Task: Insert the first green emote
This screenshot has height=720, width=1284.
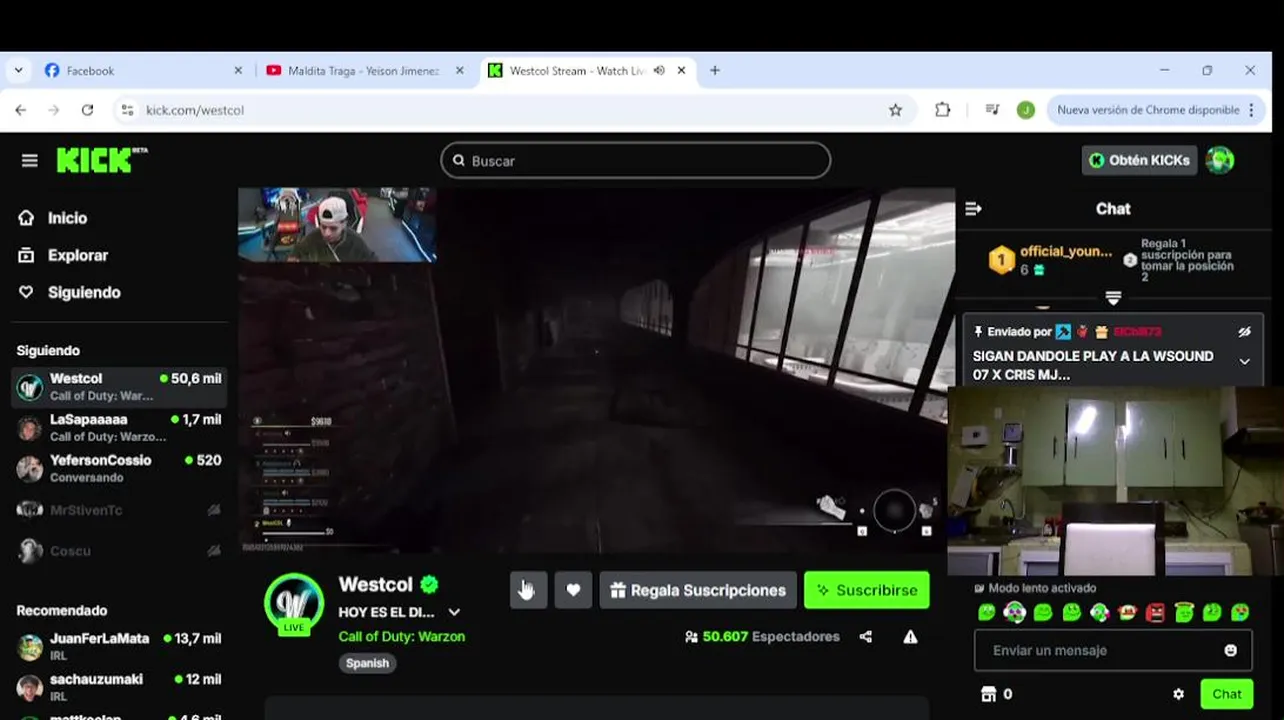Action: pos(987,612)
